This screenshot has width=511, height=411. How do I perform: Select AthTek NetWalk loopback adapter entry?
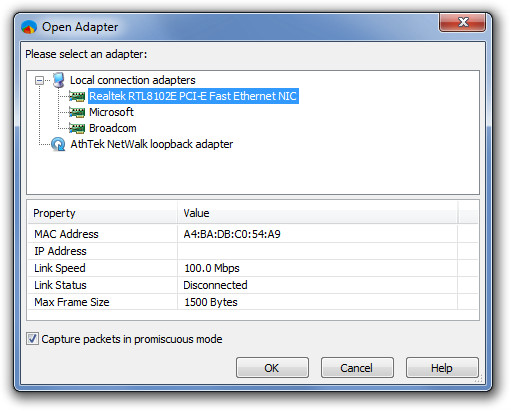pyautogui.click(x=152, y=144)
